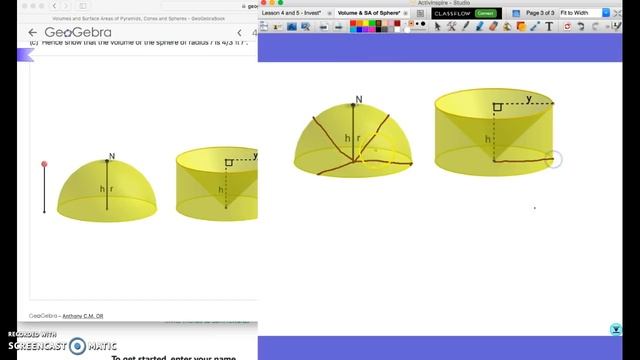Screen dimensions: 640x360
Task: Click the Desktop Annotate icon
Action: coord(292,27)
